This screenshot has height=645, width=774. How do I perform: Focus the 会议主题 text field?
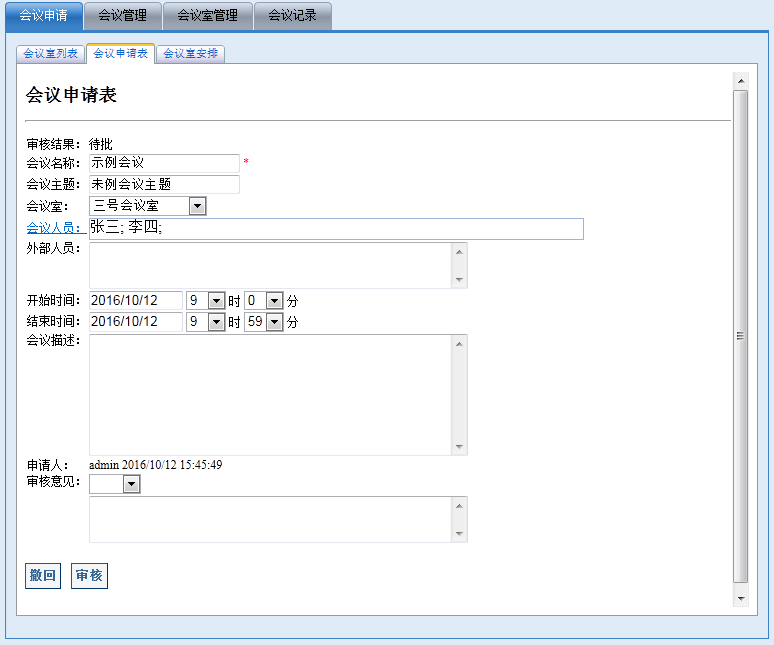click(164, 184)
